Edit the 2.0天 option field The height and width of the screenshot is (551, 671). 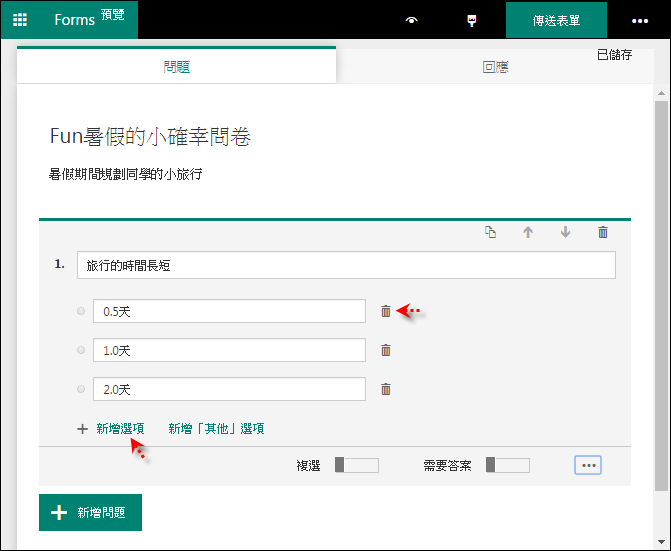(229, 389)
